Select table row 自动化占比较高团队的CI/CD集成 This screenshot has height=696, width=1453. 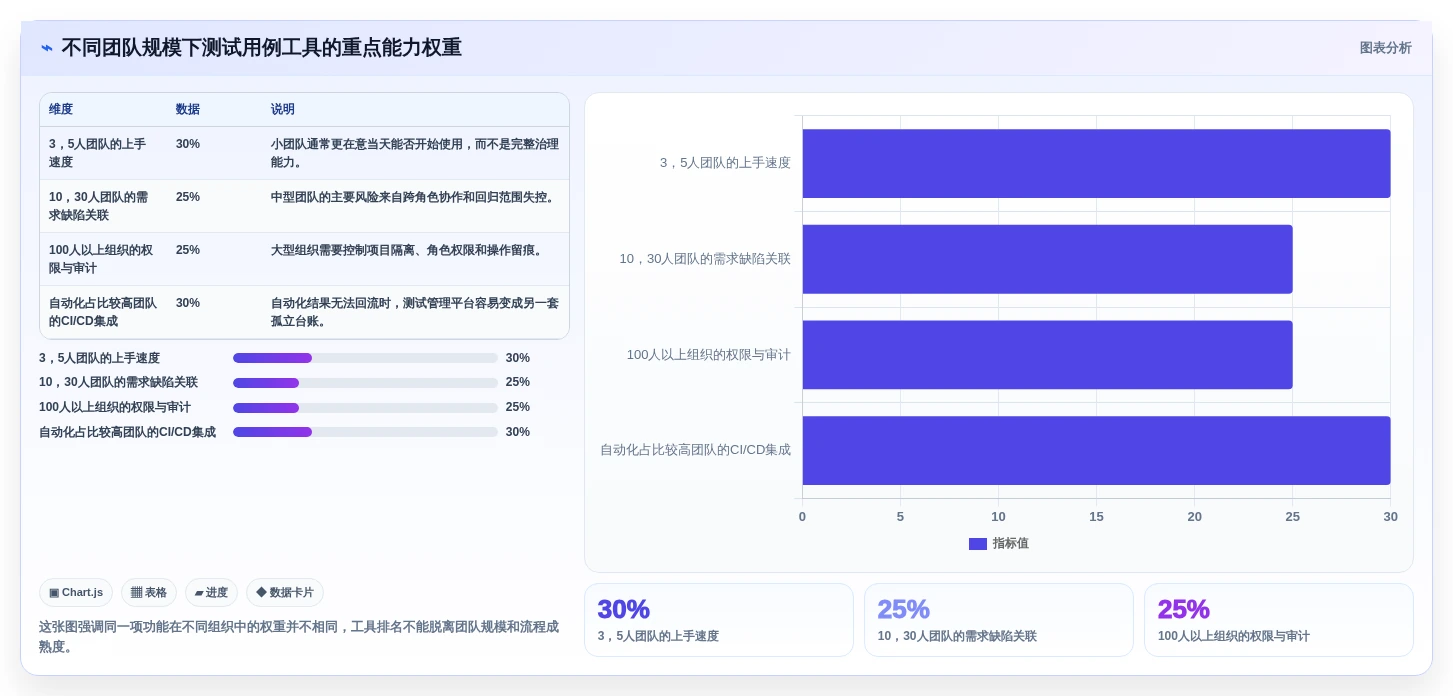point(304,312)
